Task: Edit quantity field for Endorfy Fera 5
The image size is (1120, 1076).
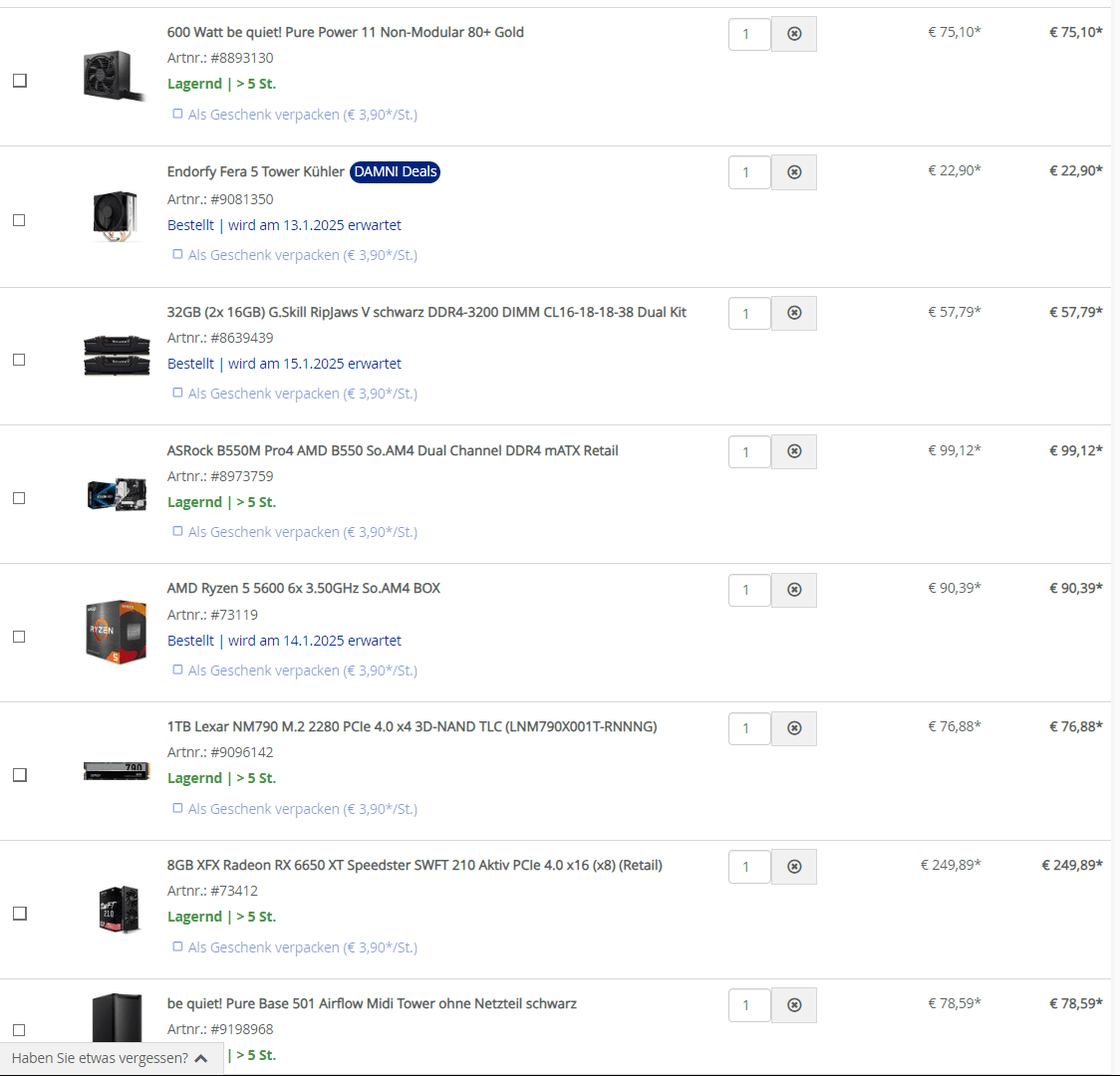Action: pos(749,172)
